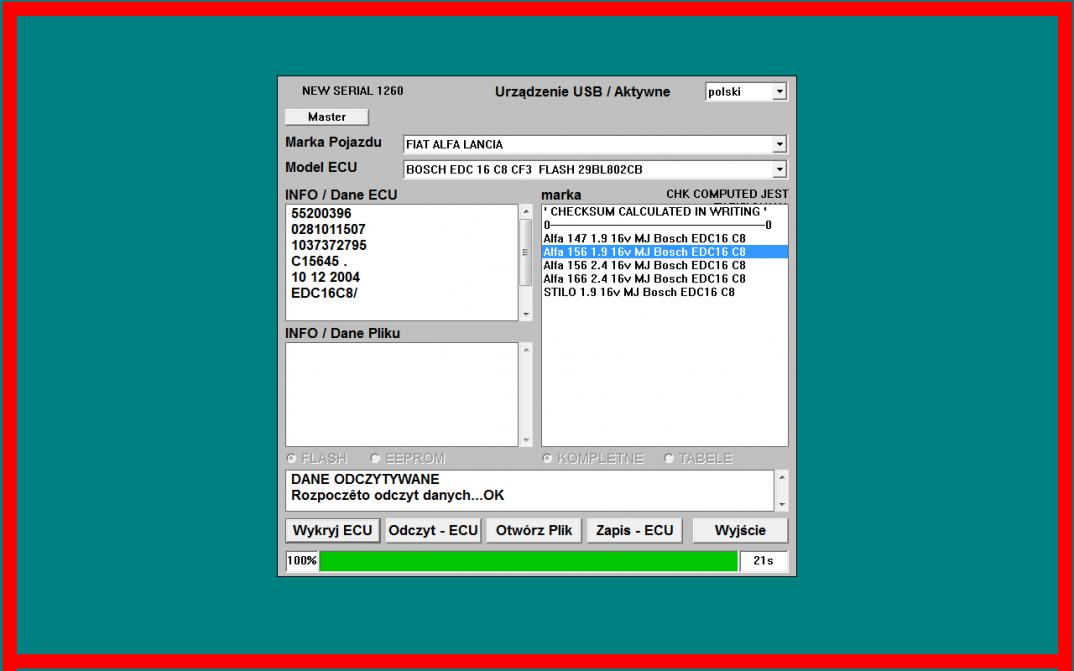
Task: Select Alfa 166 2.4 16v MJ Bosch EDC16 C8
Action: (664, 279)
